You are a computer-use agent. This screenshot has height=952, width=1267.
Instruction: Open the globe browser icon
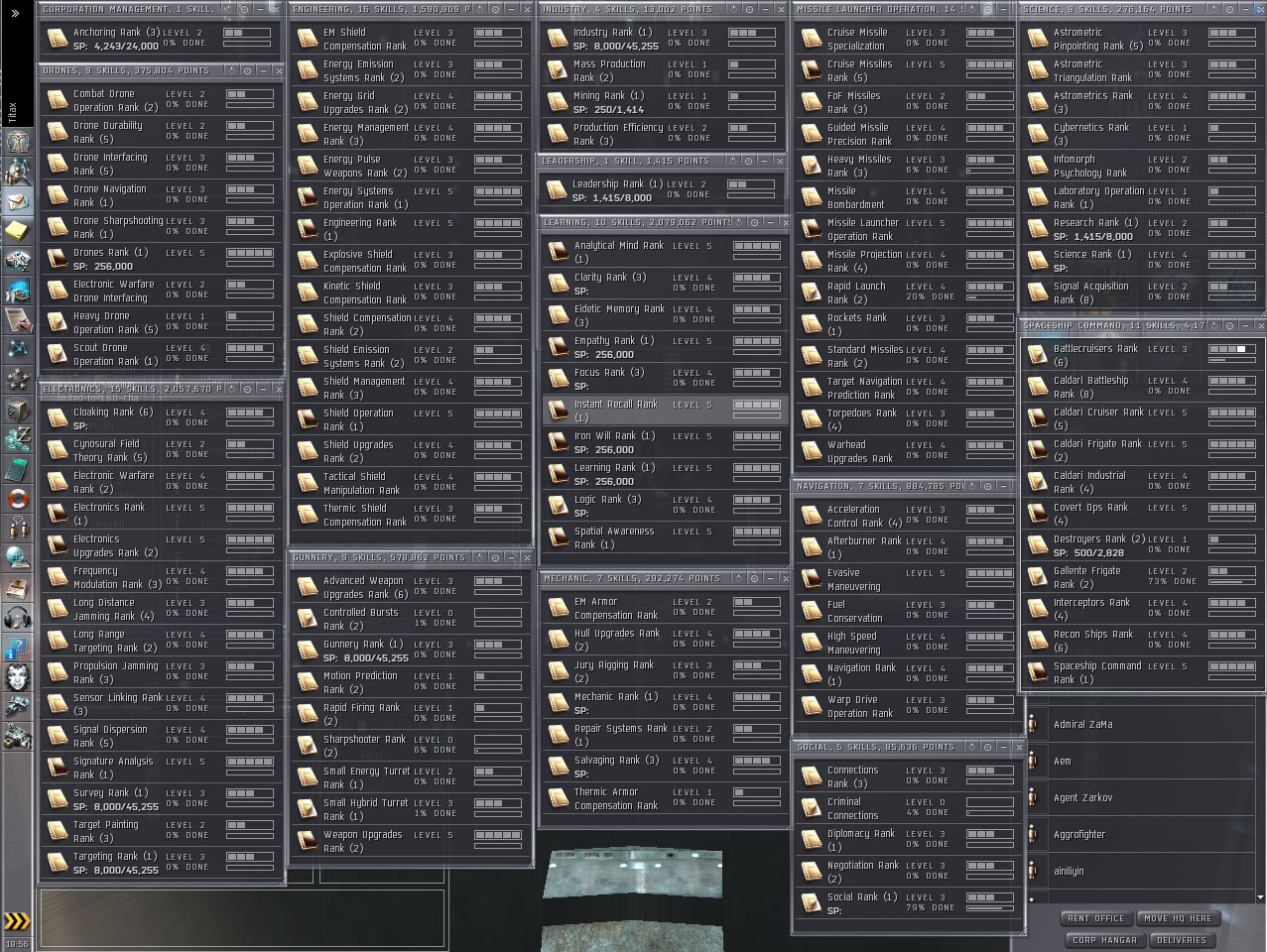[x=18, y=556]
